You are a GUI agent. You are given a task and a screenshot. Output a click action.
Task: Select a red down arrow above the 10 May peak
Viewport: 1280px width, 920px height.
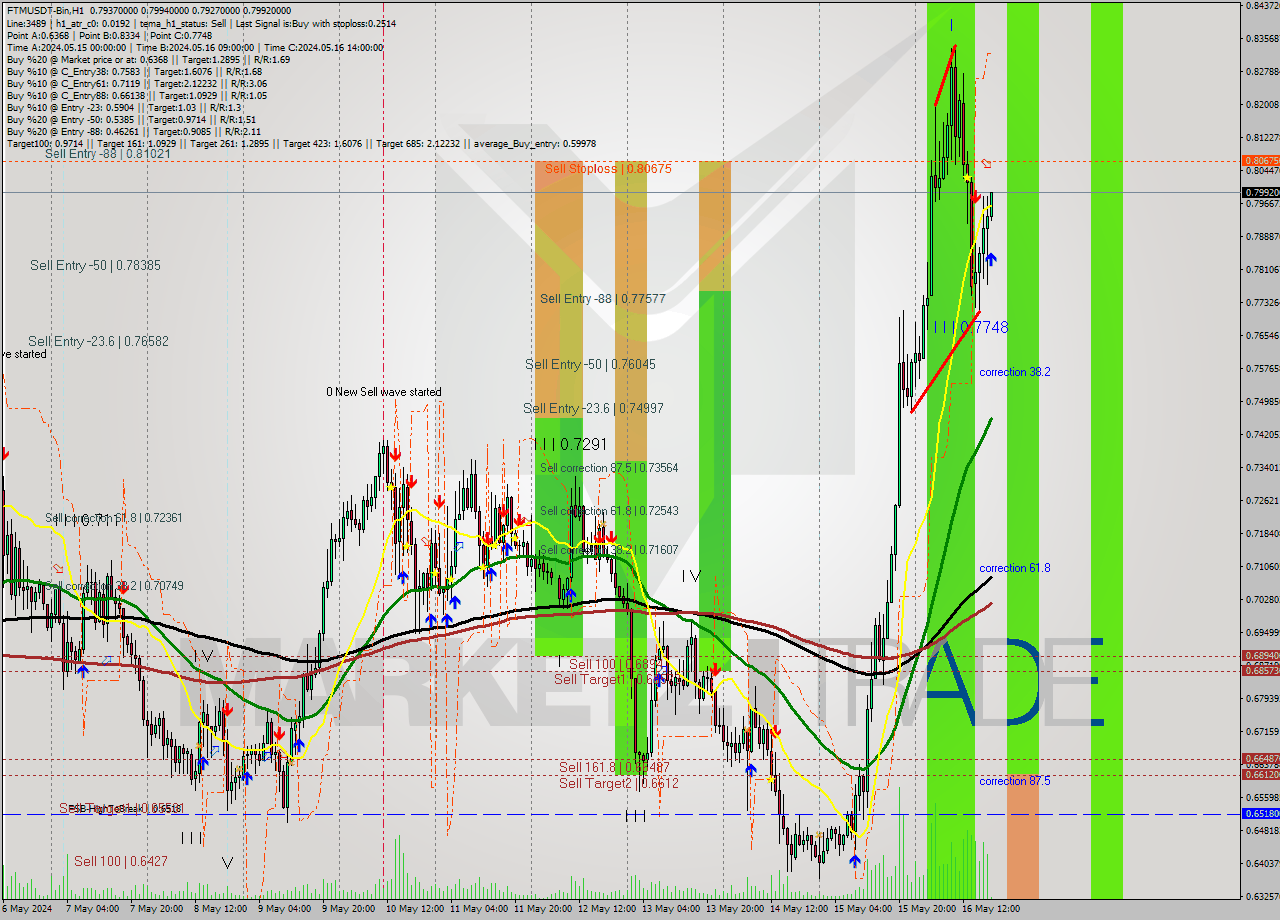(396, 455)
